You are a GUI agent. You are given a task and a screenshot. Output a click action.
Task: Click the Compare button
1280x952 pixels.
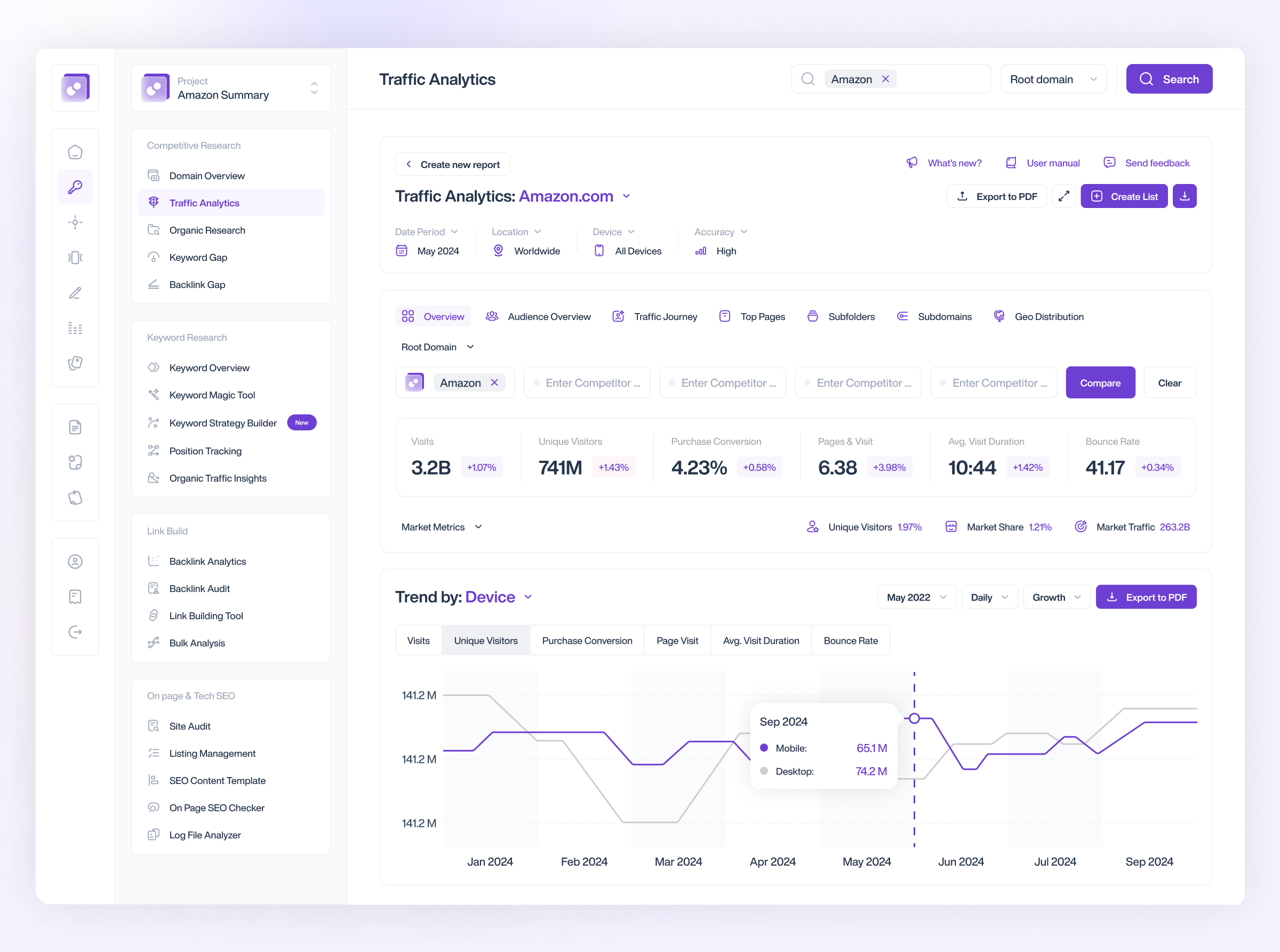pyautogui.click(x=1100, y=382)
